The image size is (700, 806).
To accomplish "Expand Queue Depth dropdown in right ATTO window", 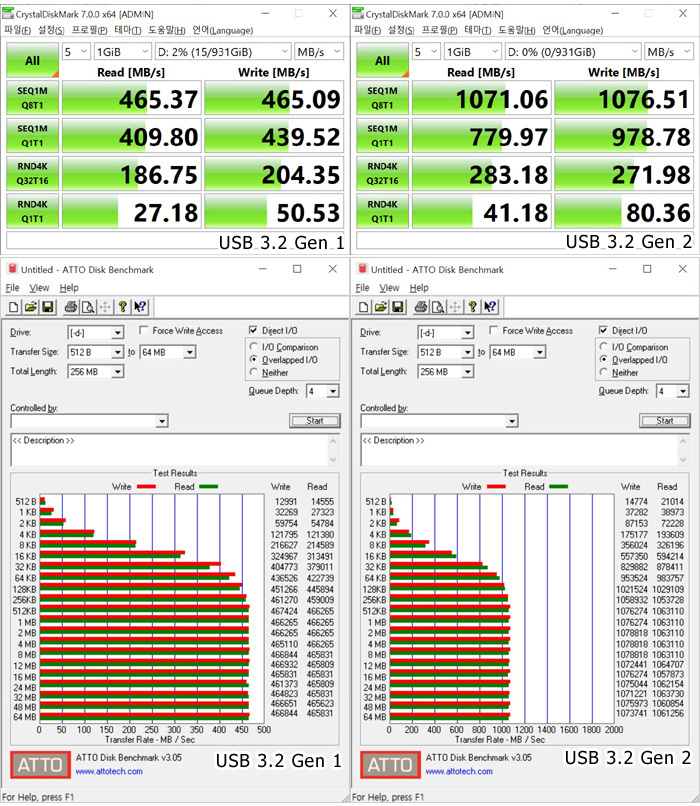I will point(683,392).
